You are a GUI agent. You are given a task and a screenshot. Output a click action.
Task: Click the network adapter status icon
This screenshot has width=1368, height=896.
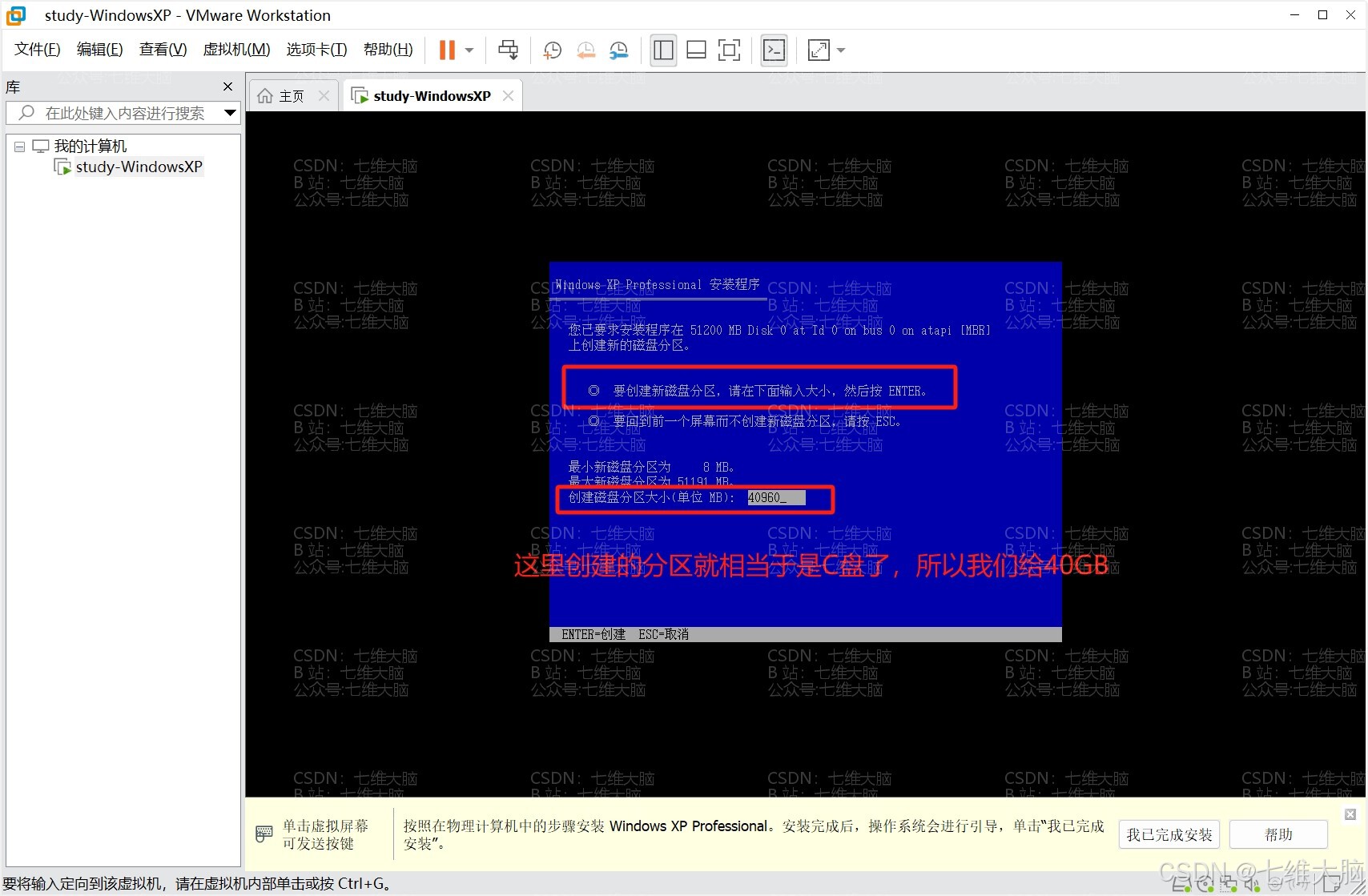coord(1228,885)
